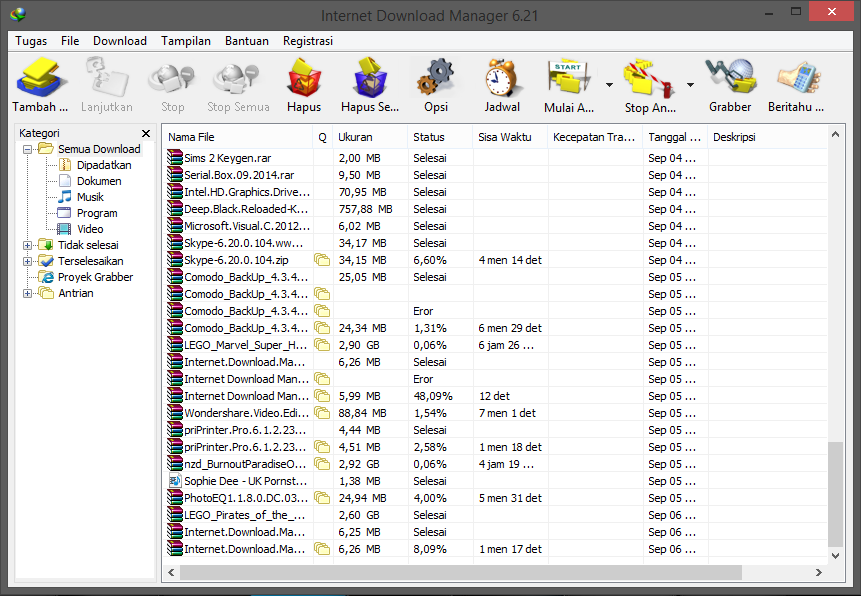Click the Stop toolbar icon
This screenshot has height=596, width=861.
[x=172, y=78]
